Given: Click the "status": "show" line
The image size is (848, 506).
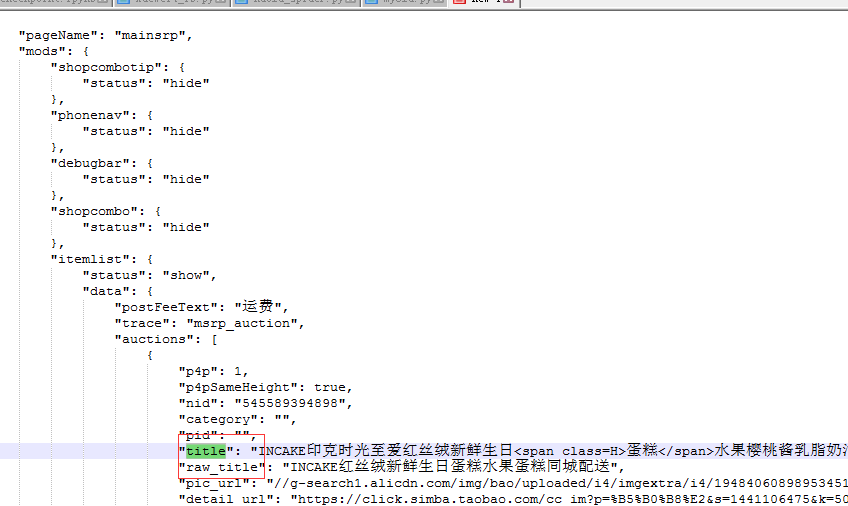Looking at the screenshot, I should [149, 276].
